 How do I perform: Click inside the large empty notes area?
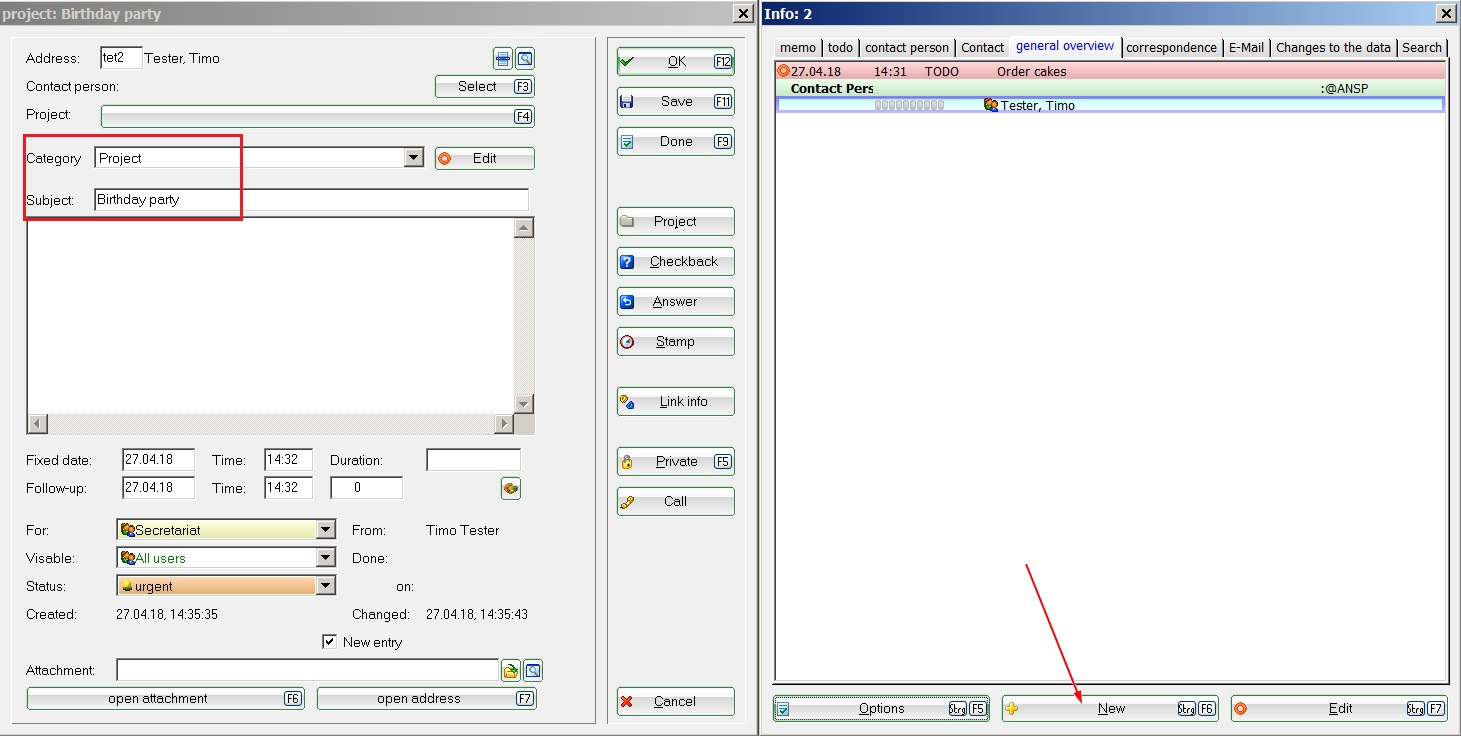point(270,315)
